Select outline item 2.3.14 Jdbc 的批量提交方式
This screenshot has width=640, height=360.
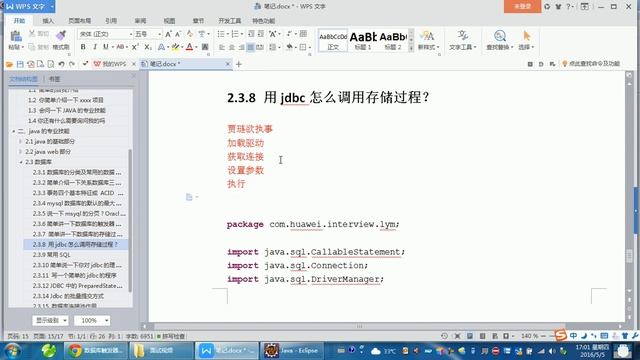pyautogui.click(x=68, y=296)
